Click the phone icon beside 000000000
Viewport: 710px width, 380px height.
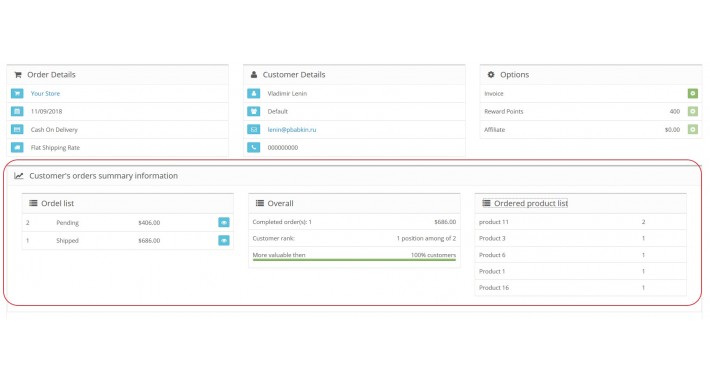254,148
